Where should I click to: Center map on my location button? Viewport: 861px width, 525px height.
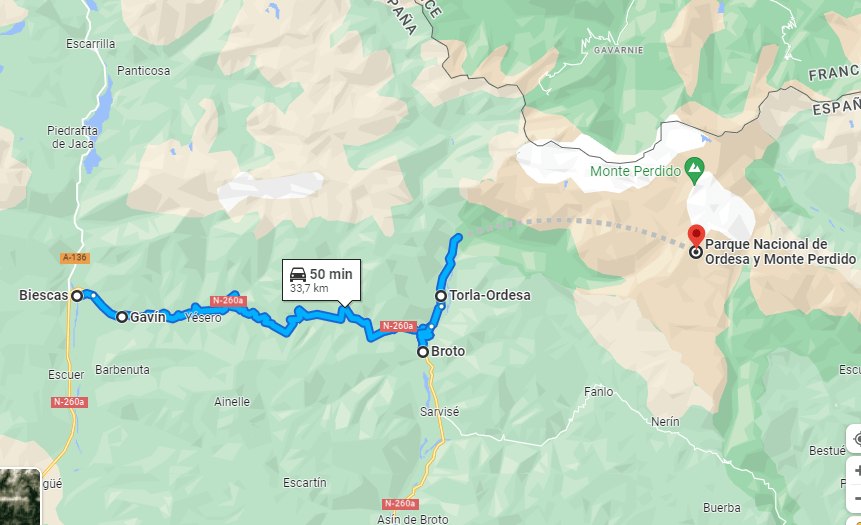pyautogui.click(x=856, y=439)
